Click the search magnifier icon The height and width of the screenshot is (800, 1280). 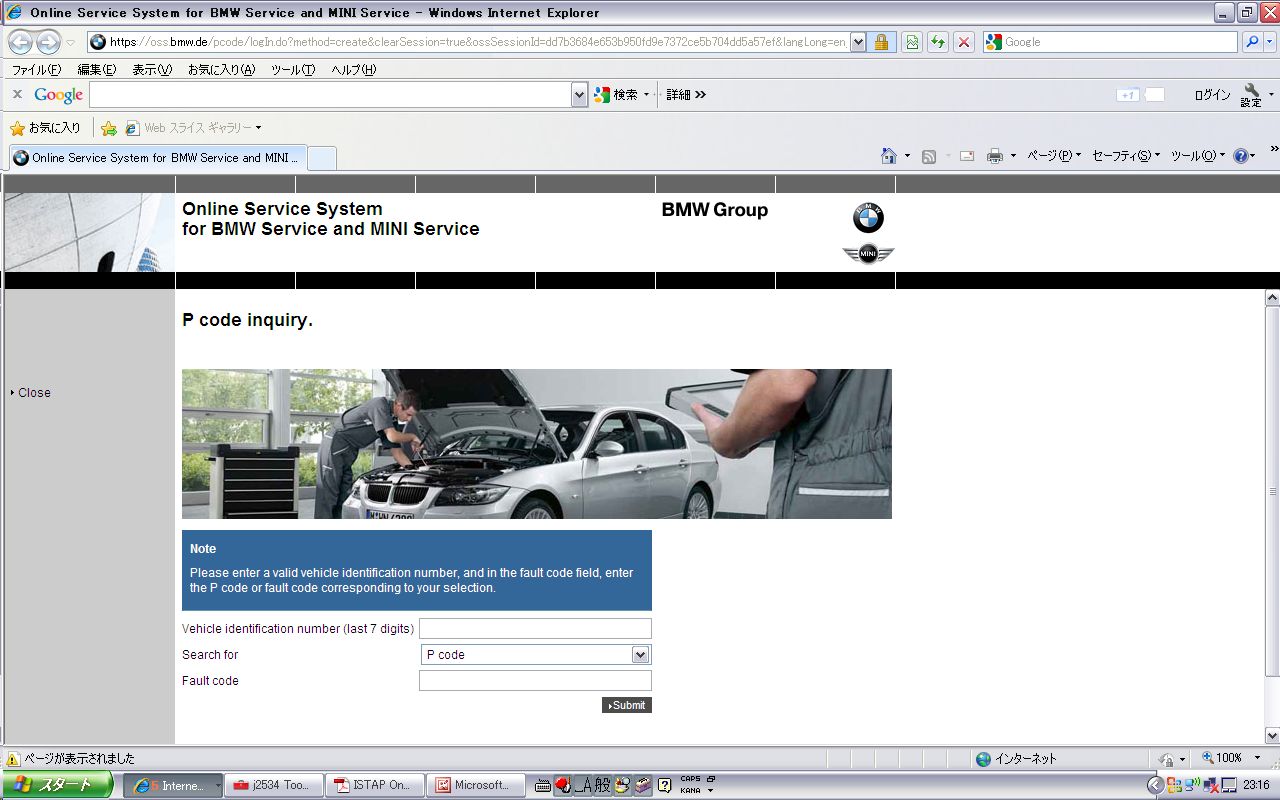(x=1252, y=42)
